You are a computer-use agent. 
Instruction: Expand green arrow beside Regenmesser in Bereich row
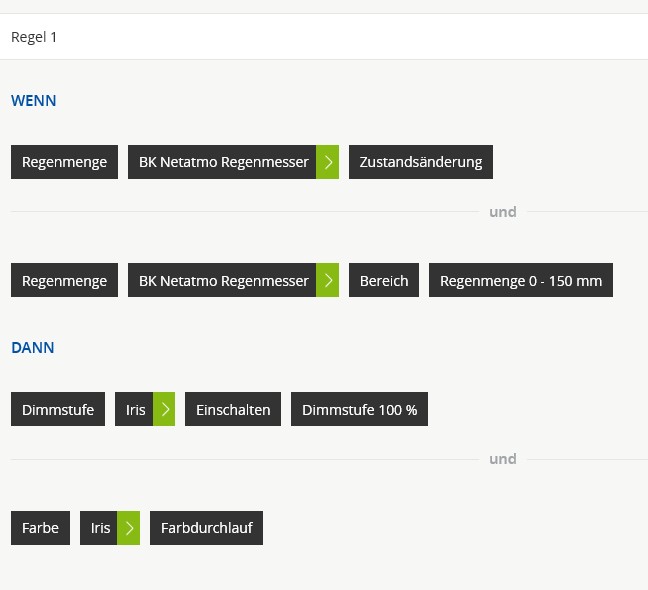click(x=328, y=281)
